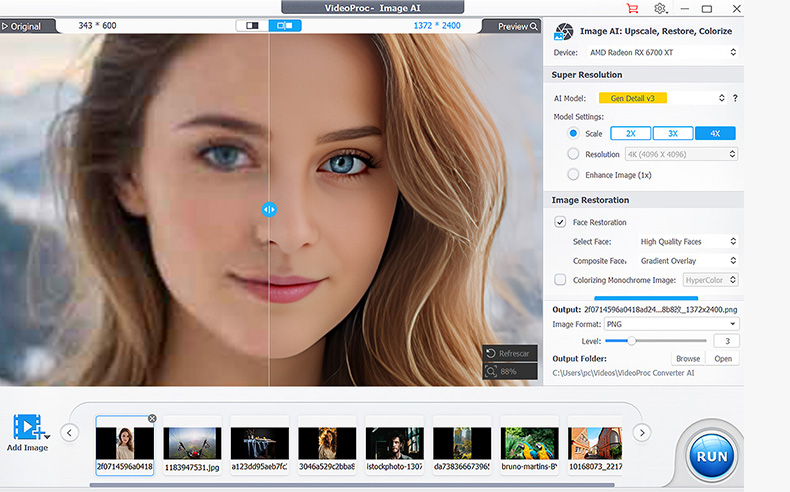Click the Level slider handle

coord(632,341)
